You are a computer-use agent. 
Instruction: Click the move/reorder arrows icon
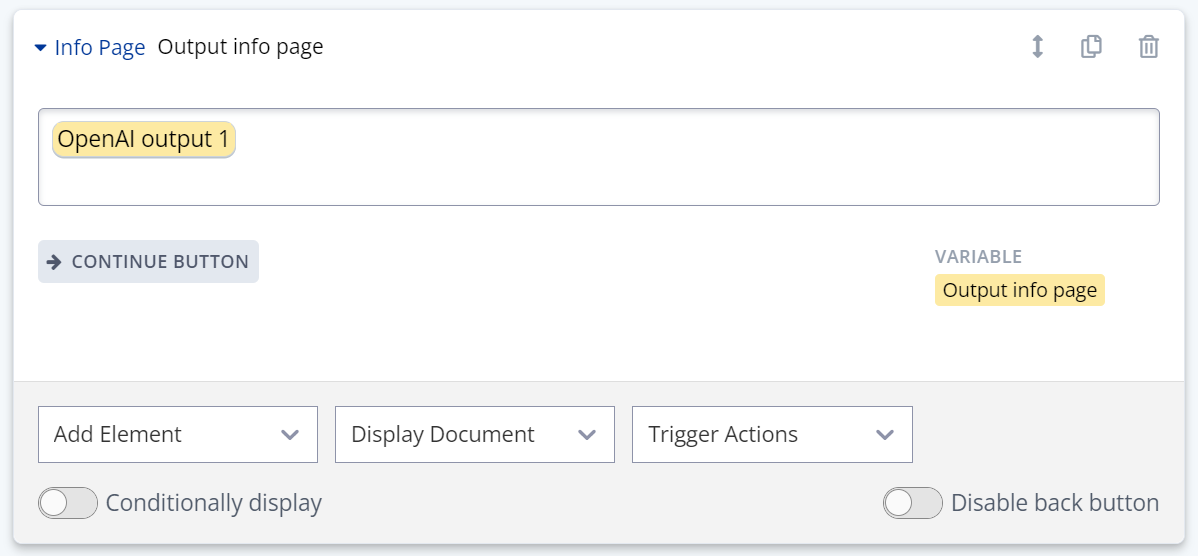[x=1037, y=47]
